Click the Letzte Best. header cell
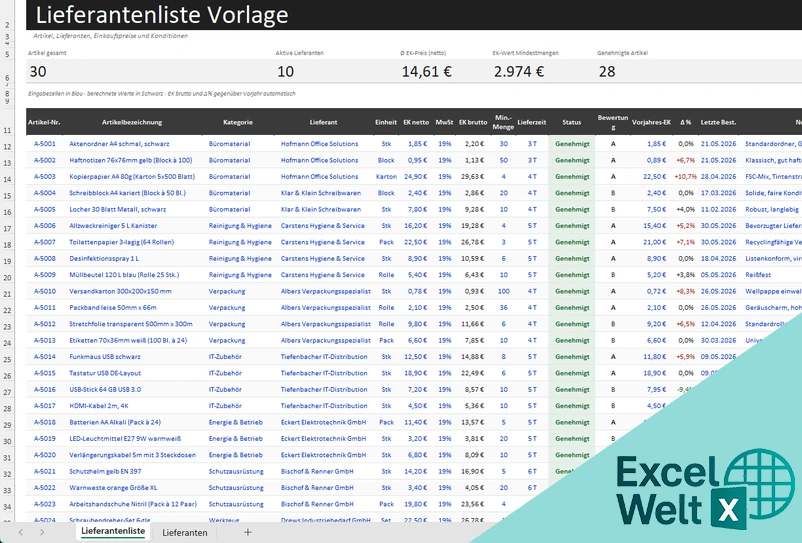802x543 pixels. pos(718,122)
